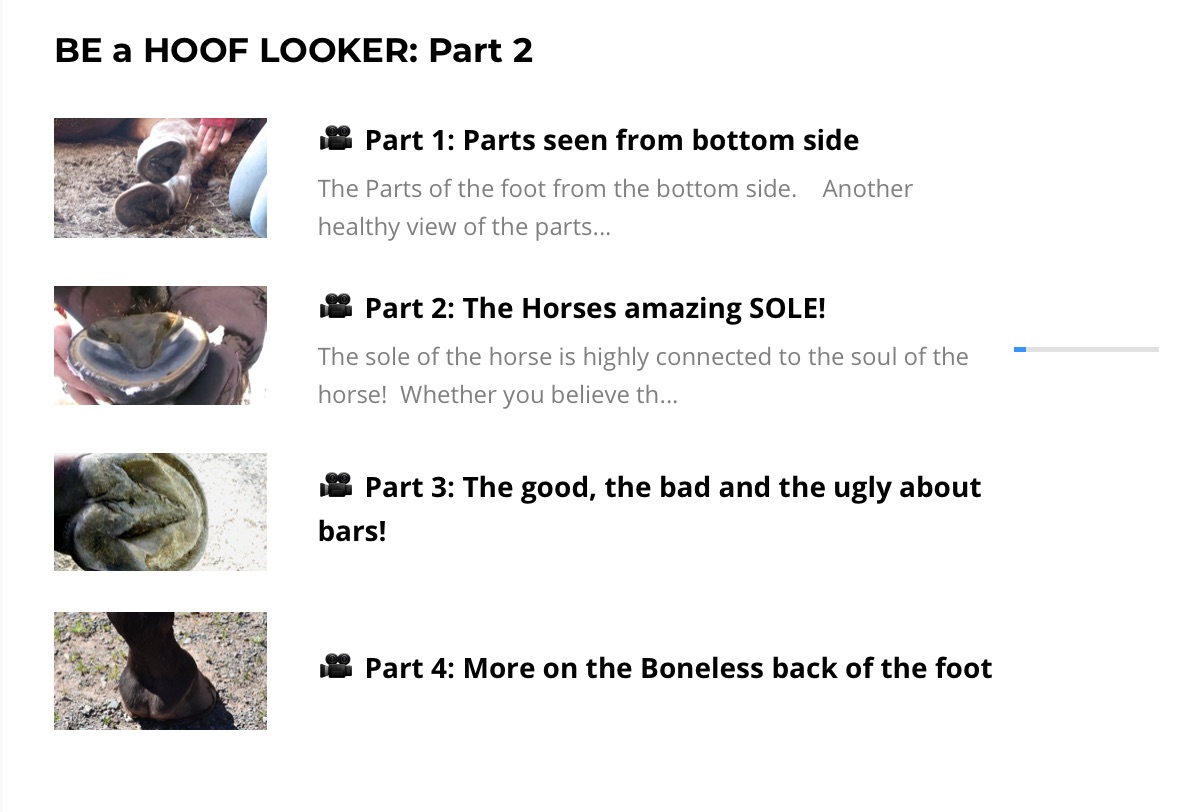Click the Part 2 description about the sole
The height and width of the screenshot is (812, 1202).
[x=643, y=376]
